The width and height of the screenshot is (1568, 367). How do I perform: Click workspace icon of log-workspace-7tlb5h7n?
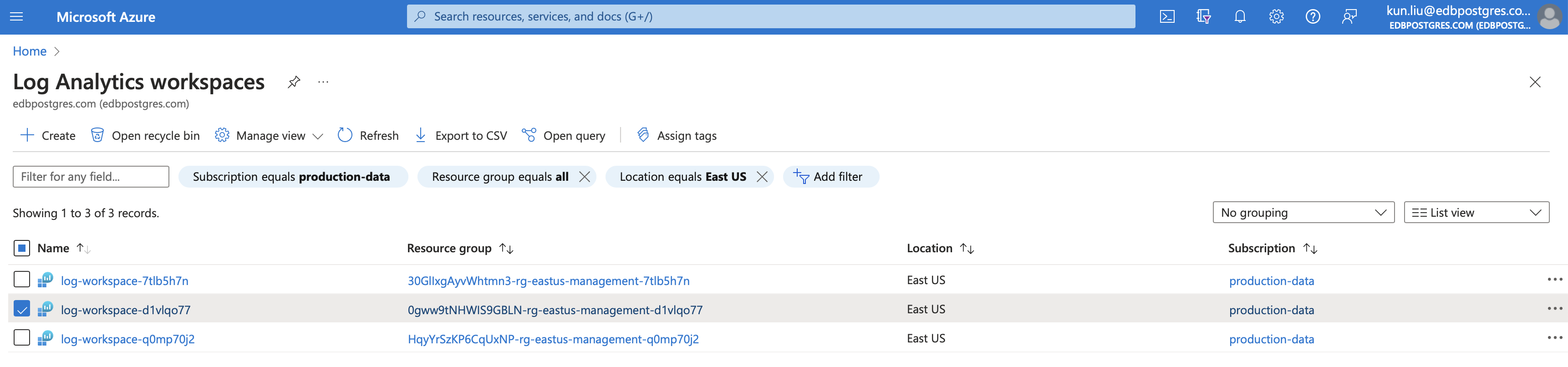tap(46, 280)
